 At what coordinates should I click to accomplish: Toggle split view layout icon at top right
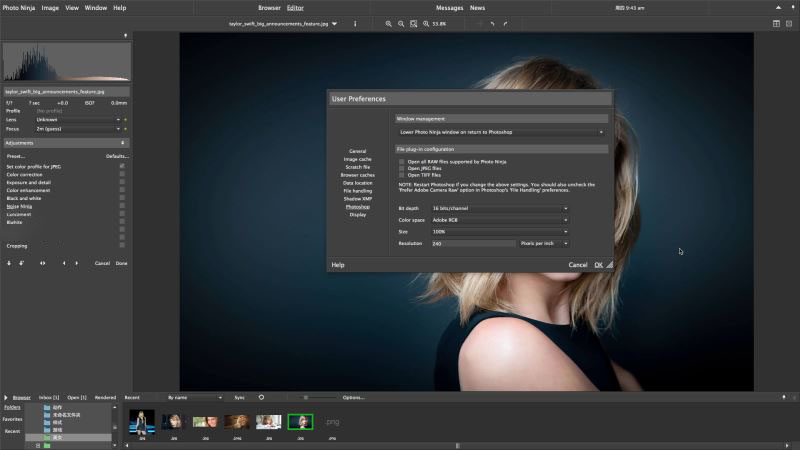coord(776,23)
